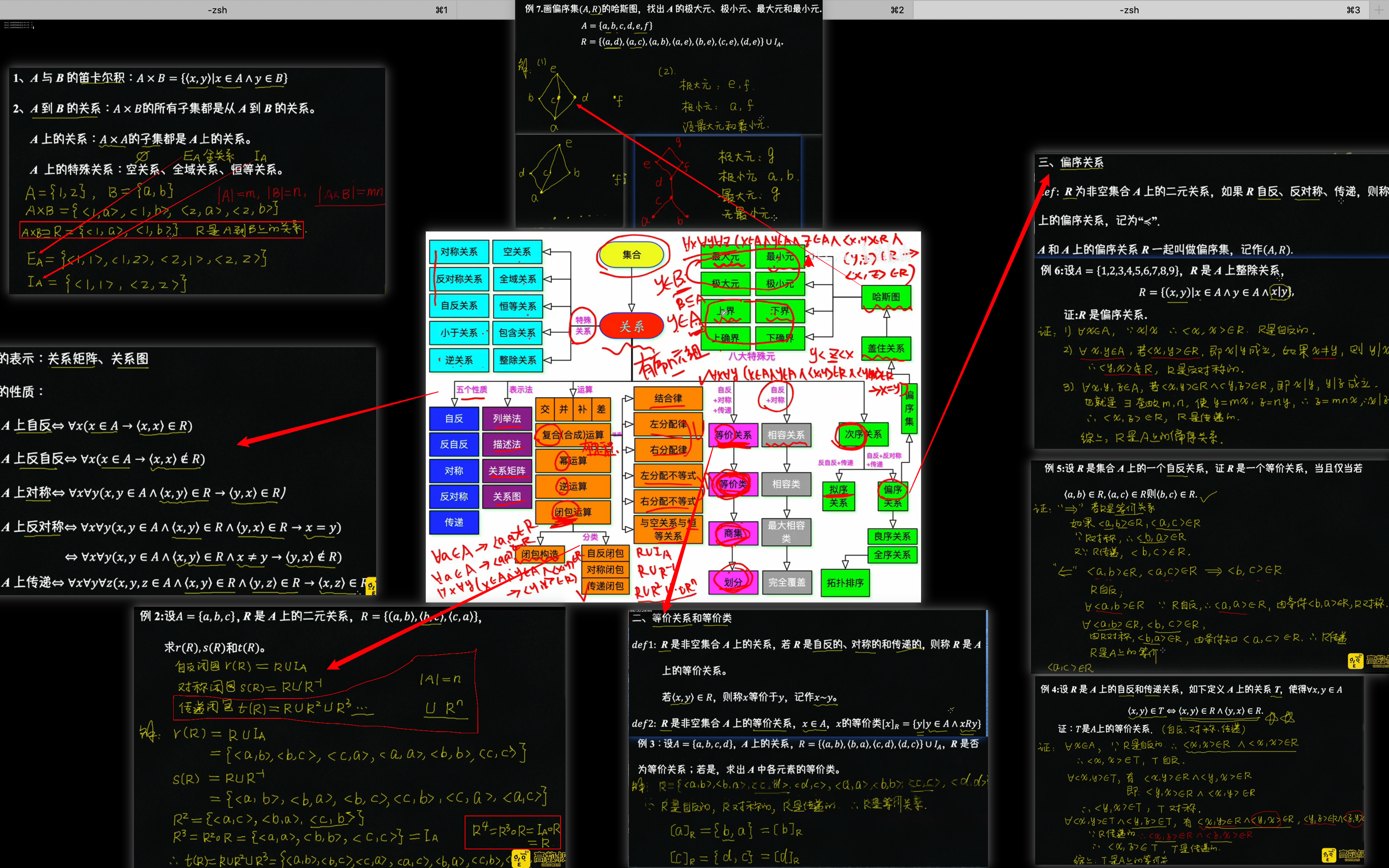
Task: Click the 极小元 green box
Action: [x=780, y=284]
